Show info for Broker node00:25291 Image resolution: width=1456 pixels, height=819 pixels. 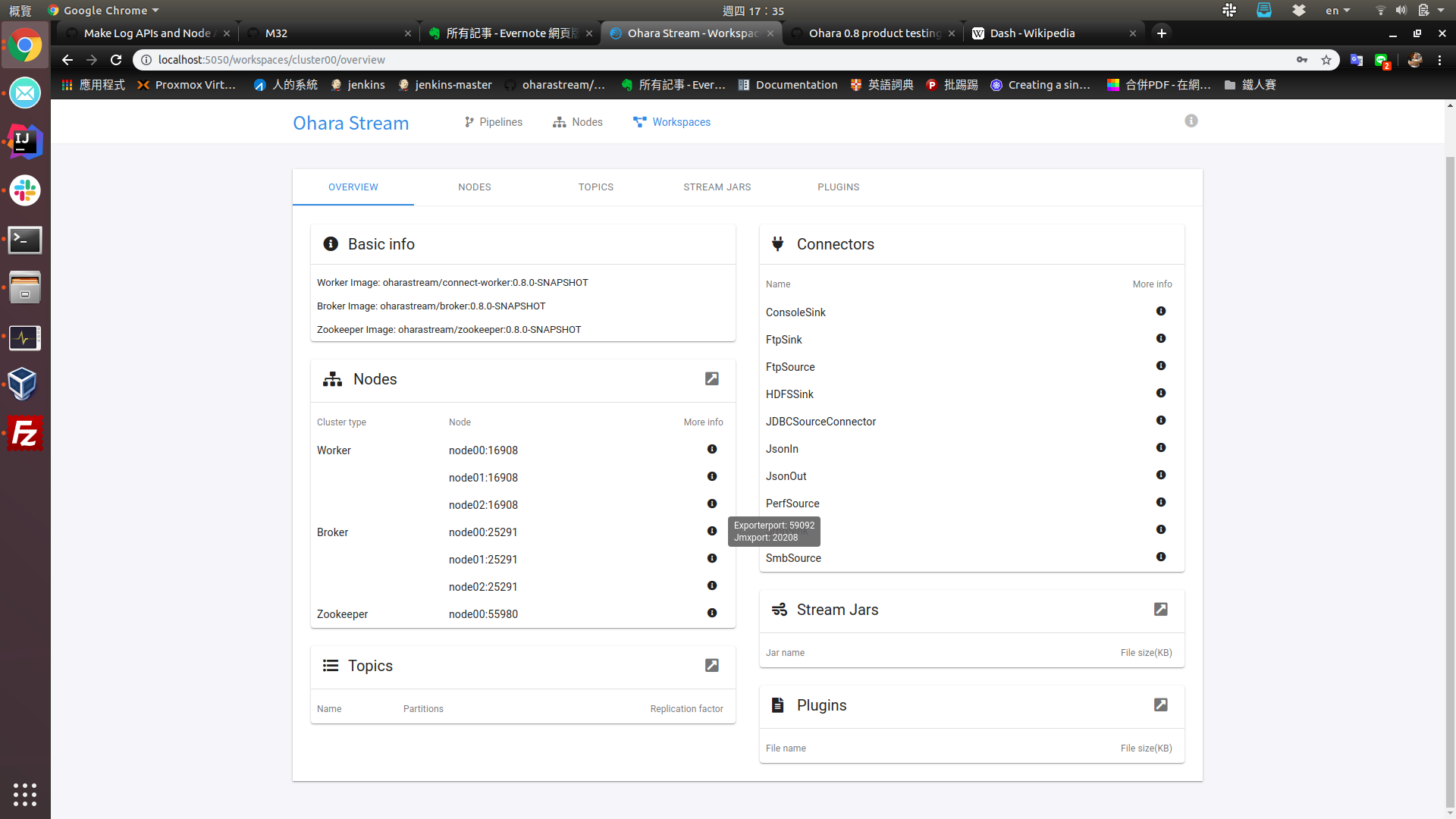point(712,532)
